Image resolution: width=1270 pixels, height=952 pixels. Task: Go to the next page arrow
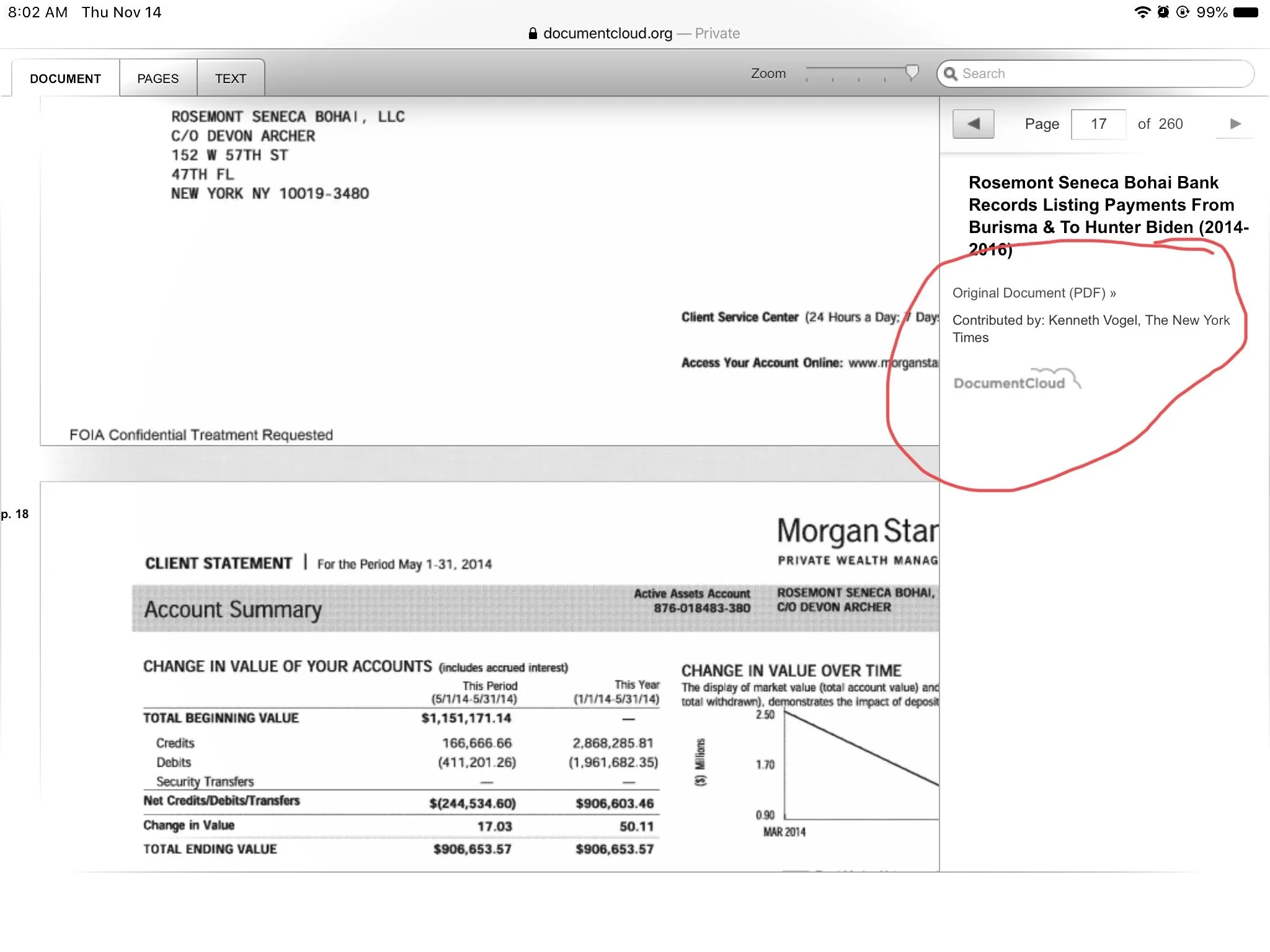point(1235,124)
